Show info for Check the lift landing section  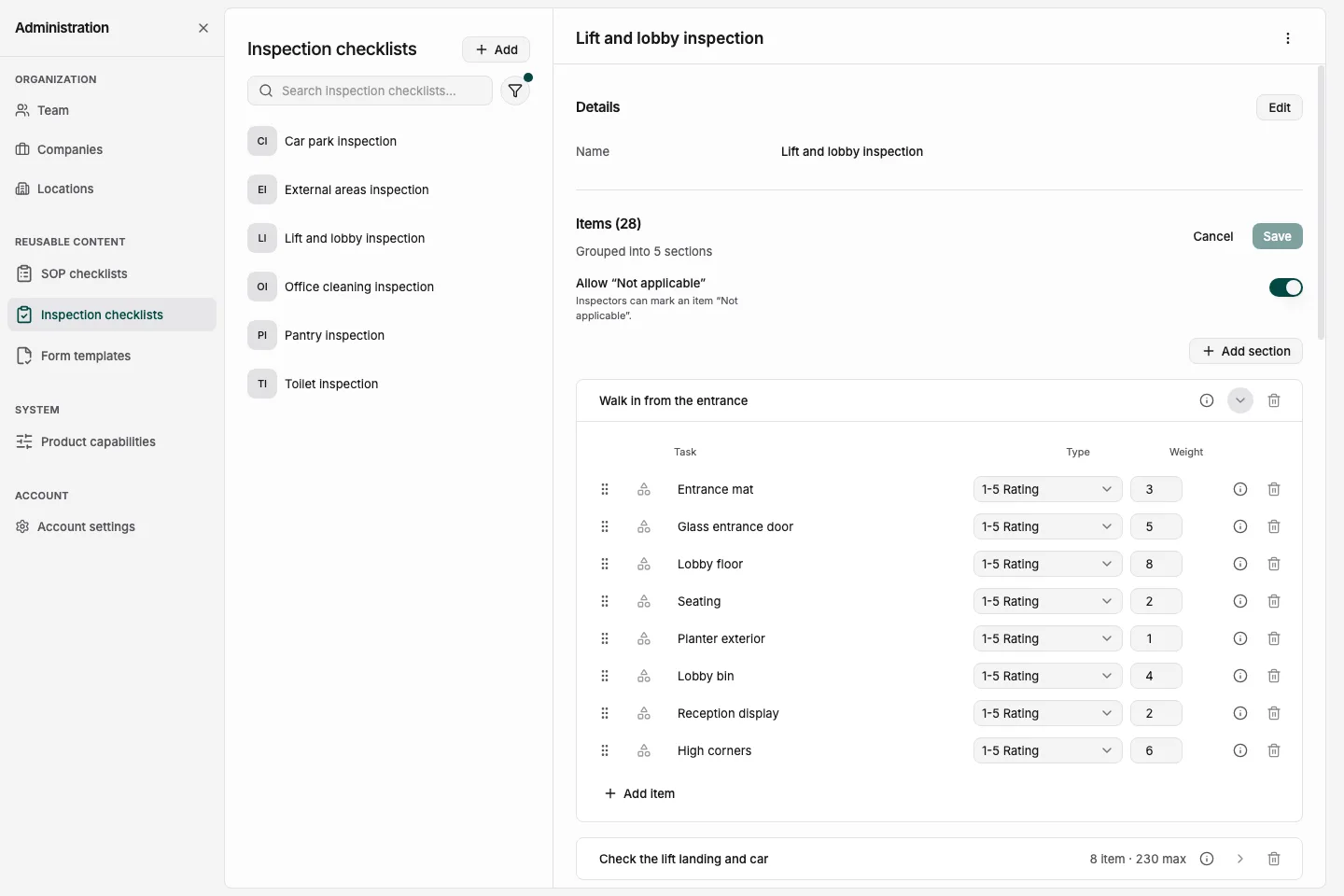(1207, 859)
